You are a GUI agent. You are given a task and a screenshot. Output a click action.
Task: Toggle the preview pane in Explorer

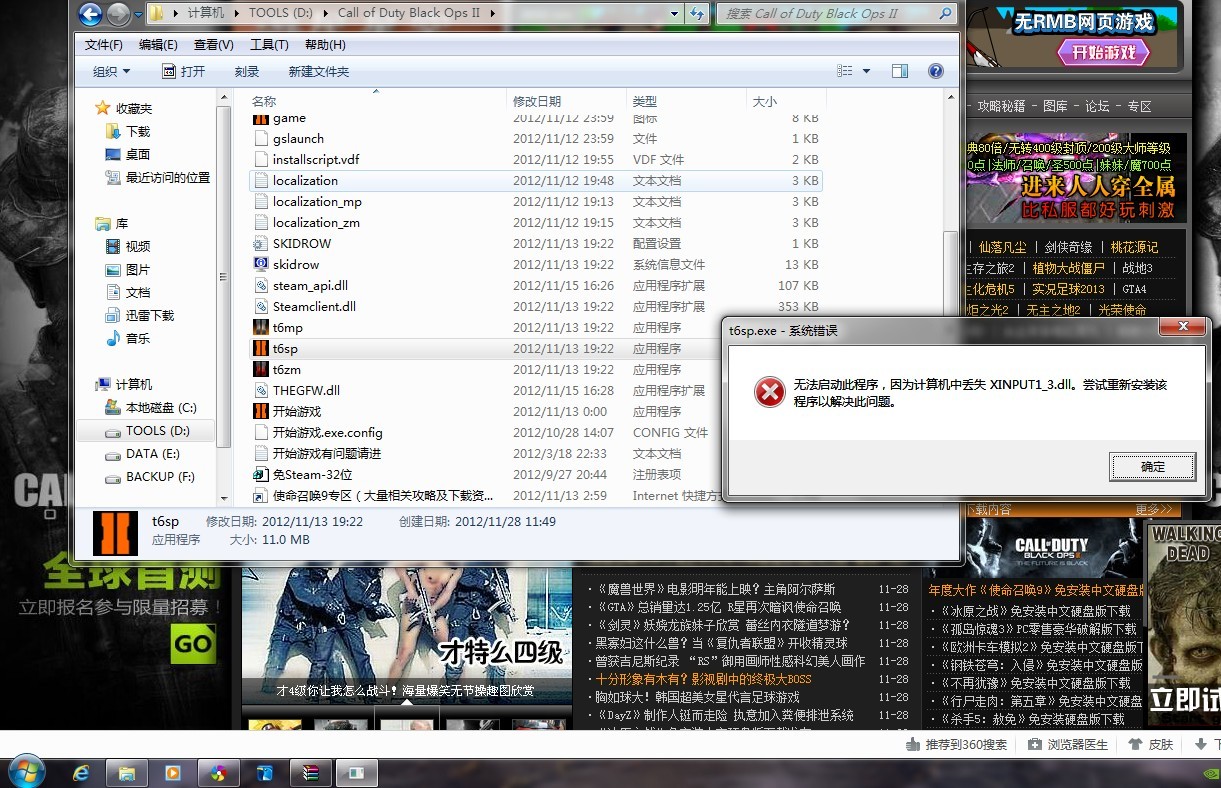pos(899,71)
